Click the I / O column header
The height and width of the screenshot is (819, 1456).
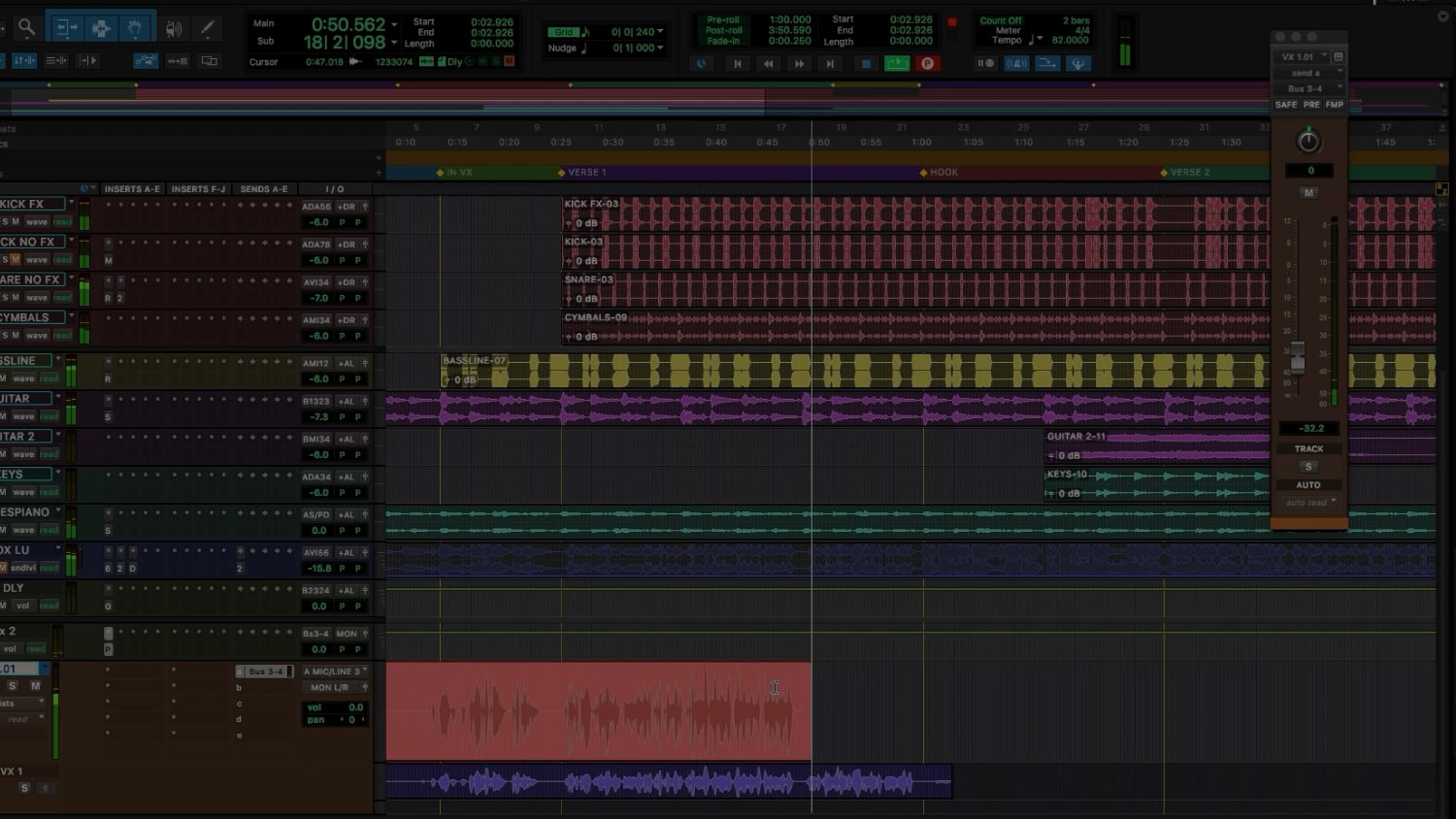point(335,189)
